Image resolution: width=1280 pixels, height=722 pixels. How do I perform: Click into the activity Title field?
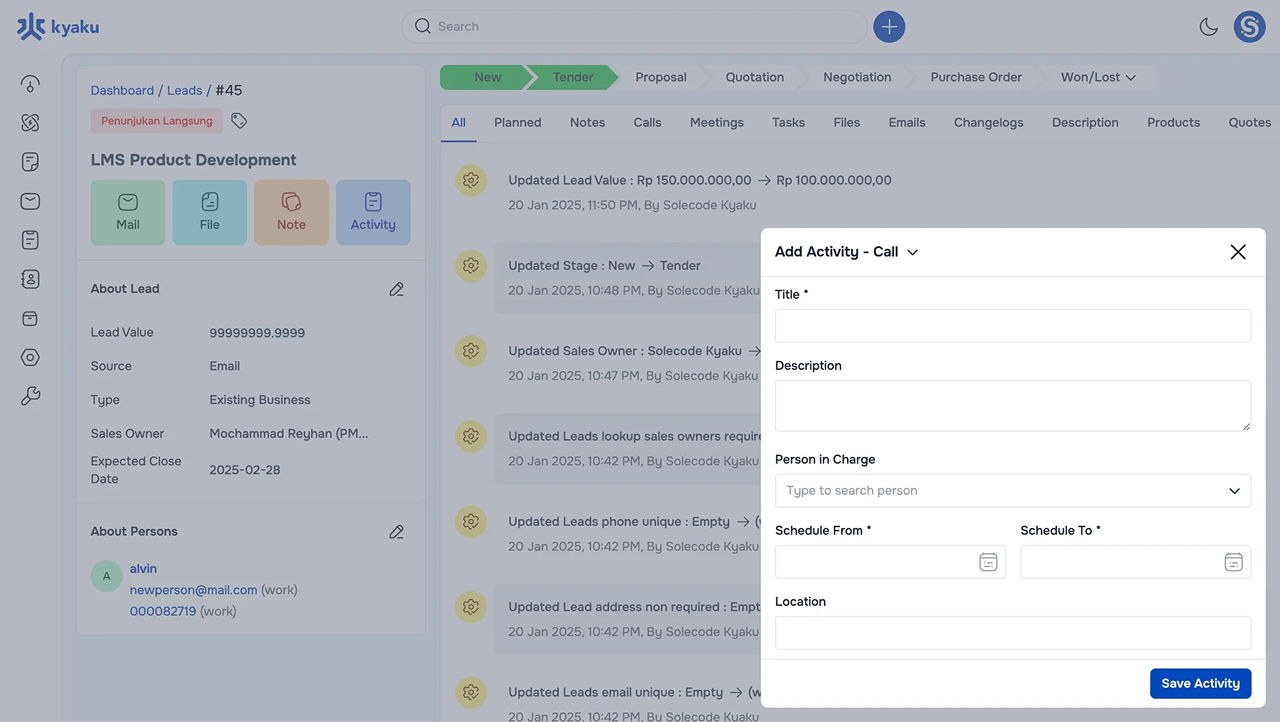1013,326
